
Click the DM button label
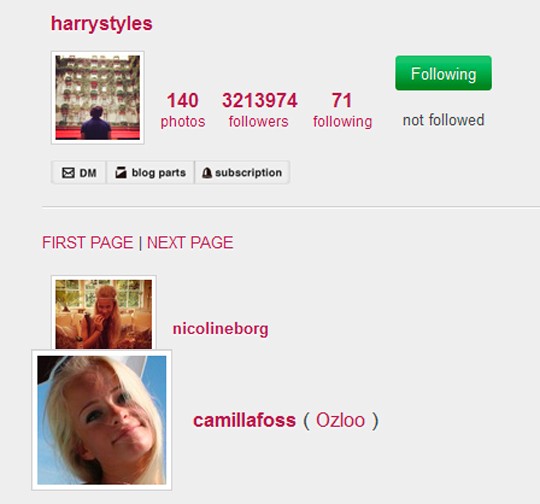(x=88, y=173)
